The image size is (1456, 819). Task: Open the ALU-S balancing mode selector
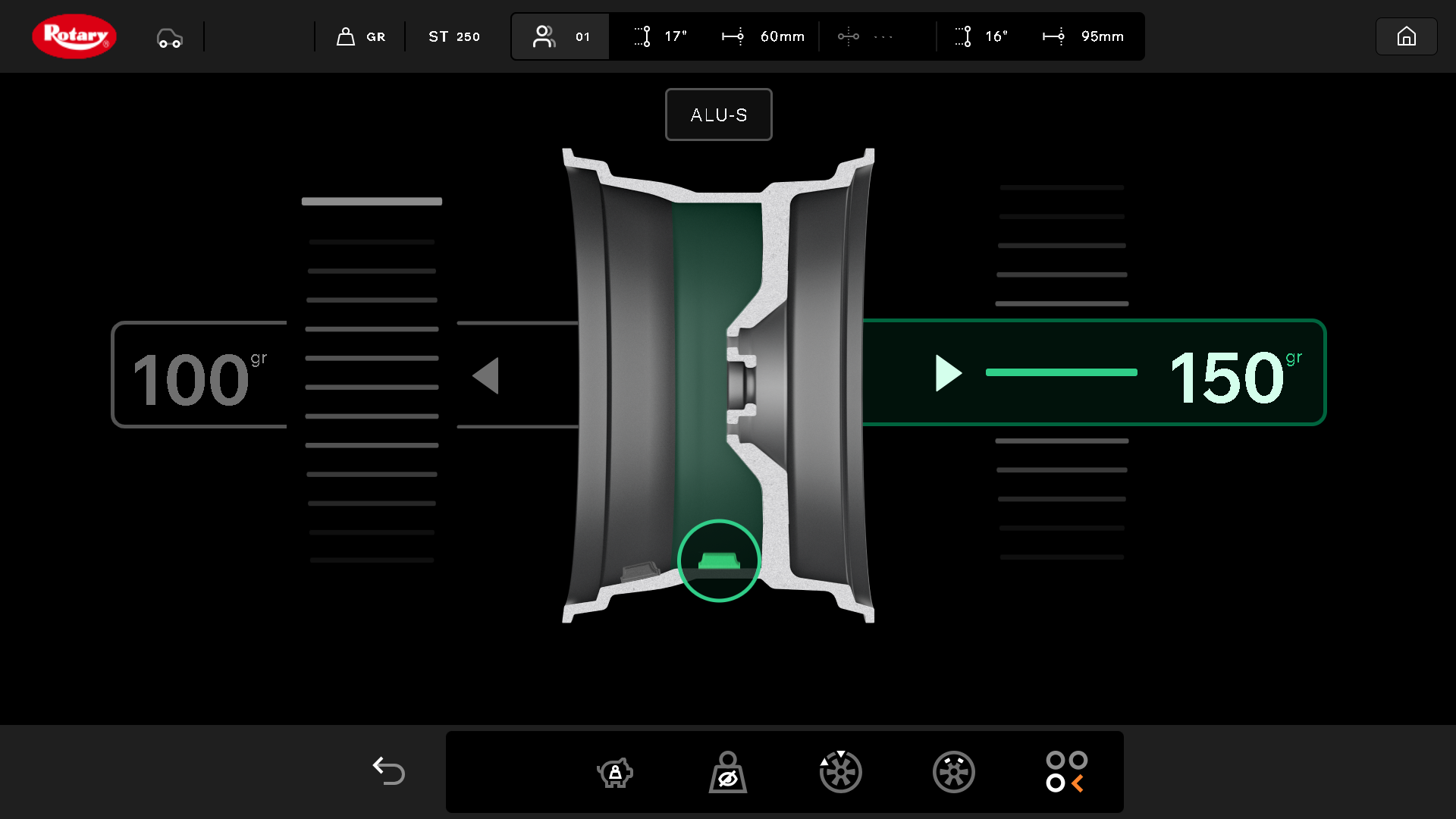[x=718, y=115]
